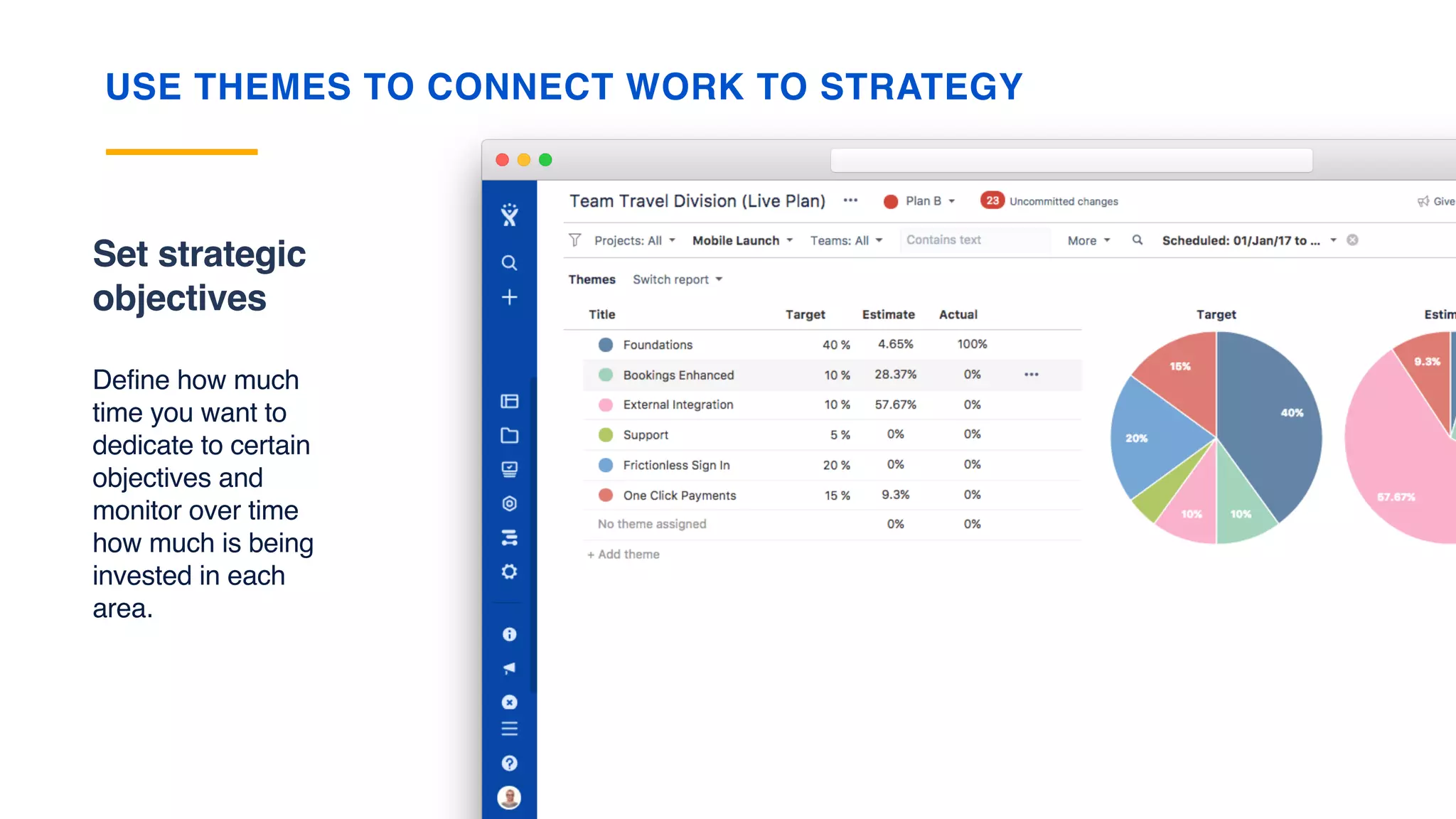
Task: Click the Uncommitted changes link
Action: 1064,201
